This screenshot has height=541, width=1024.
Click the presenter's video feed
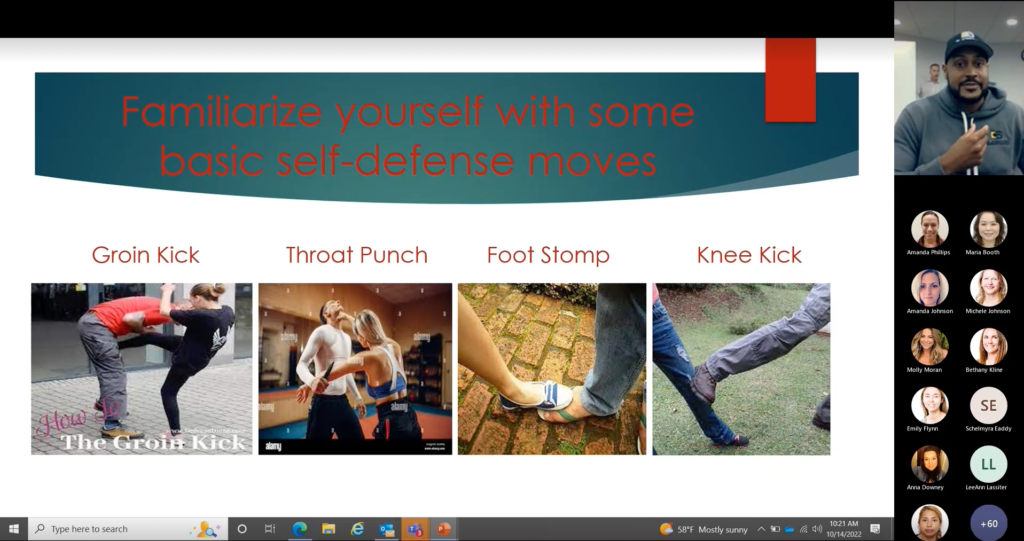click(958, 88)
